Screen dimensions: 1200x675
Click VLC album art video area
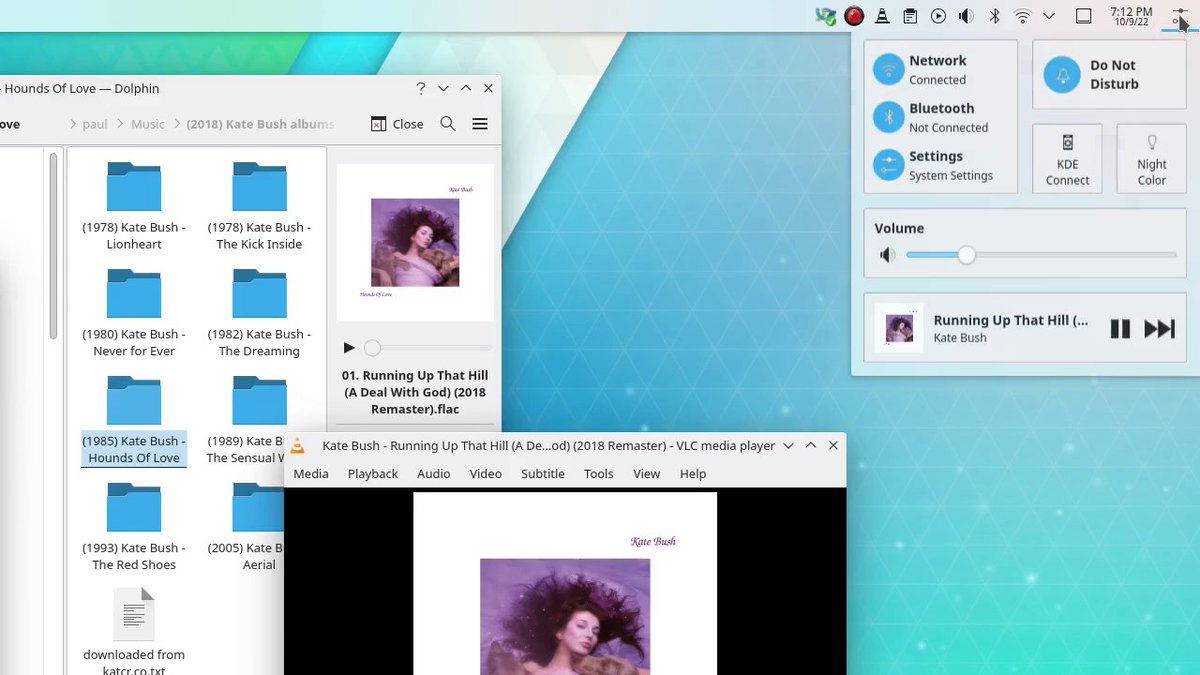pyautogui.click(x=565, y=582)
